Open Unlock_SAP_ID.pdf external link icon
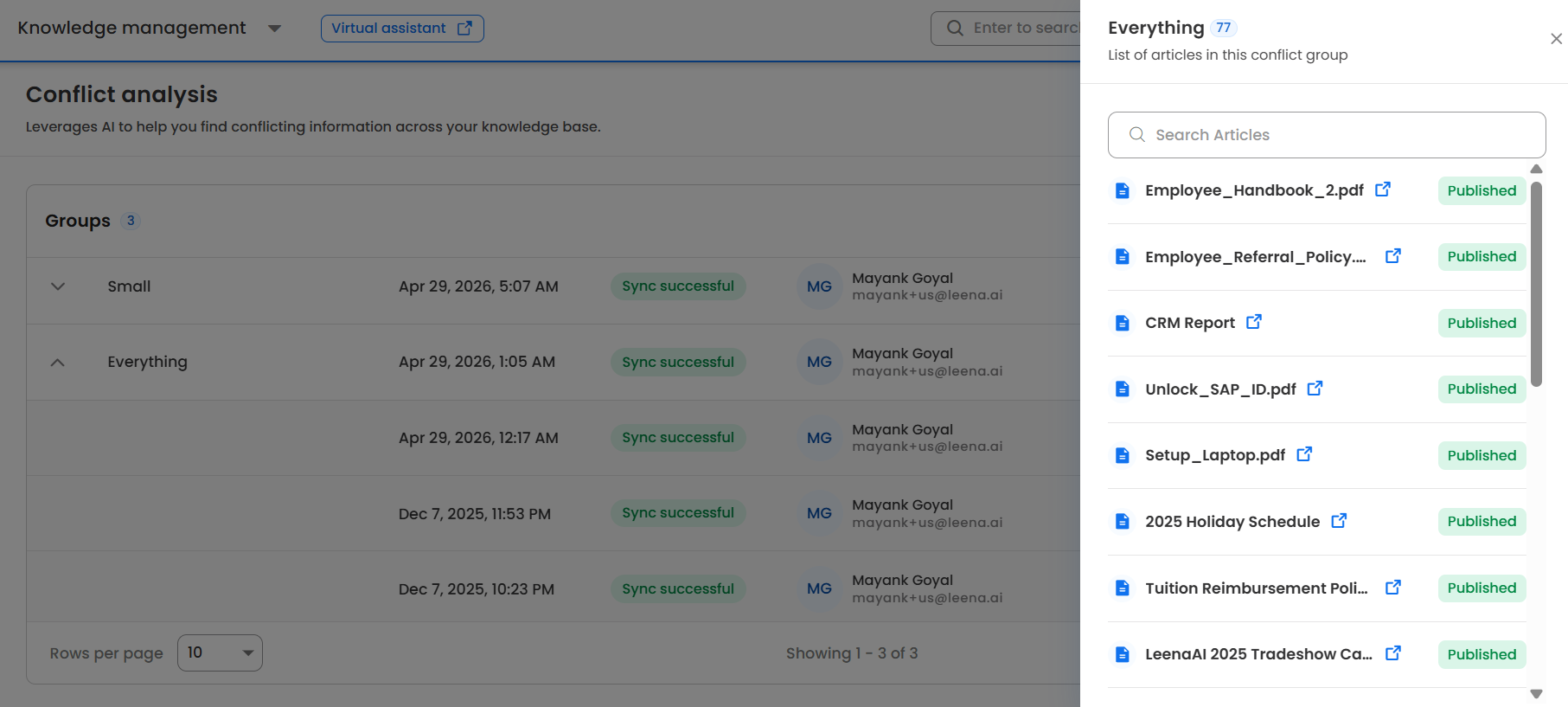Image resolution: width=1568 pixels, height=707 pixels. click(x=1315, y=388)
